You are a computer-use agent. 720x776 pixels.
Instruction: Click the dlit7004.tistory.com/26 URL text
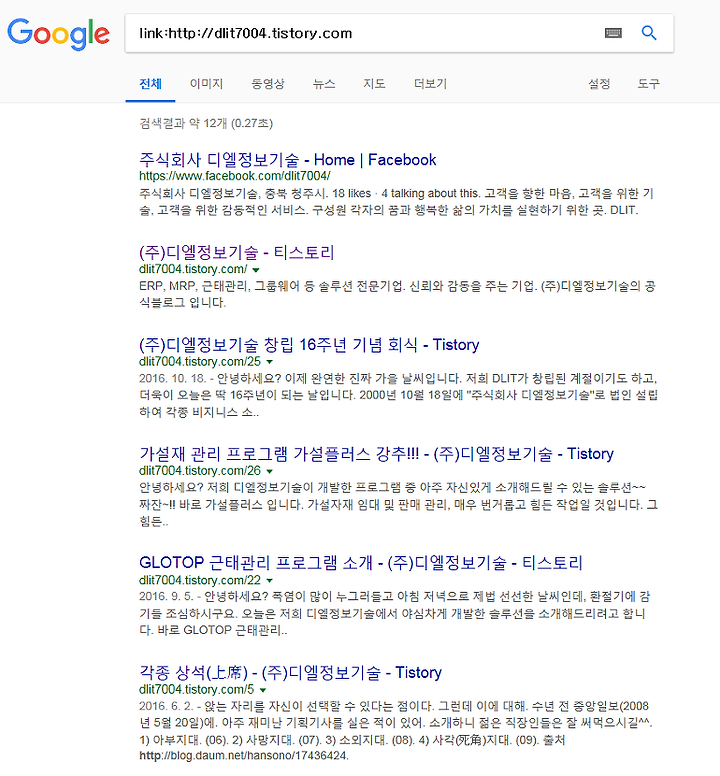tap(200, 471)
